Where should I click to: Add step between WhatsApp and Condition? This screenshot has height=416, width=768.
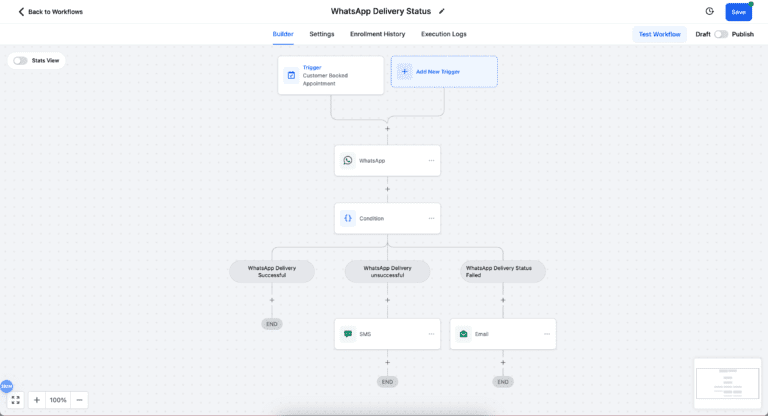click(387, 189)
